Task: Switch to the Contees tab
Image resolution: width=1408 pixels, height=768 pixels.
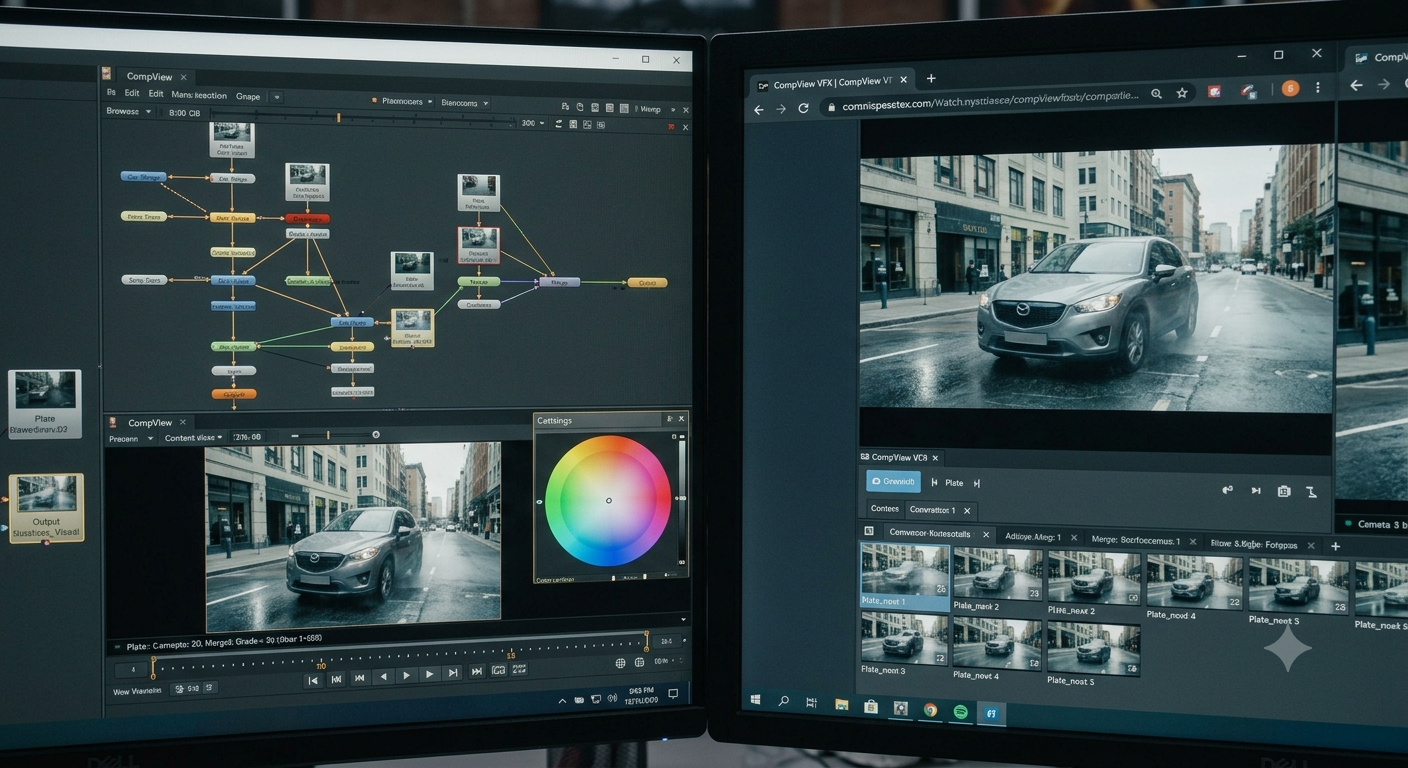Action: 885,509
